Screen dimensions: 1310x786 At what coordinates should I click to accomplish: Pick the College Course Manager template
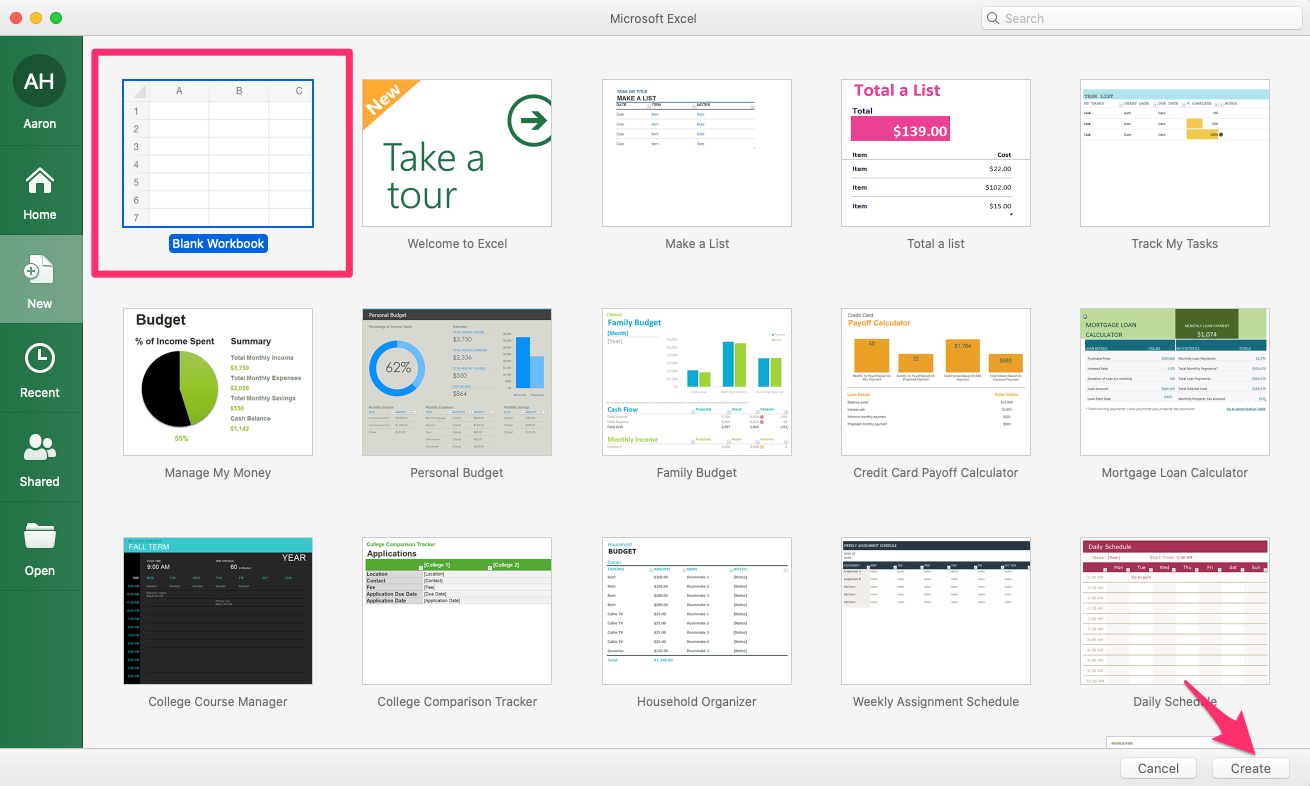(218, 611)
